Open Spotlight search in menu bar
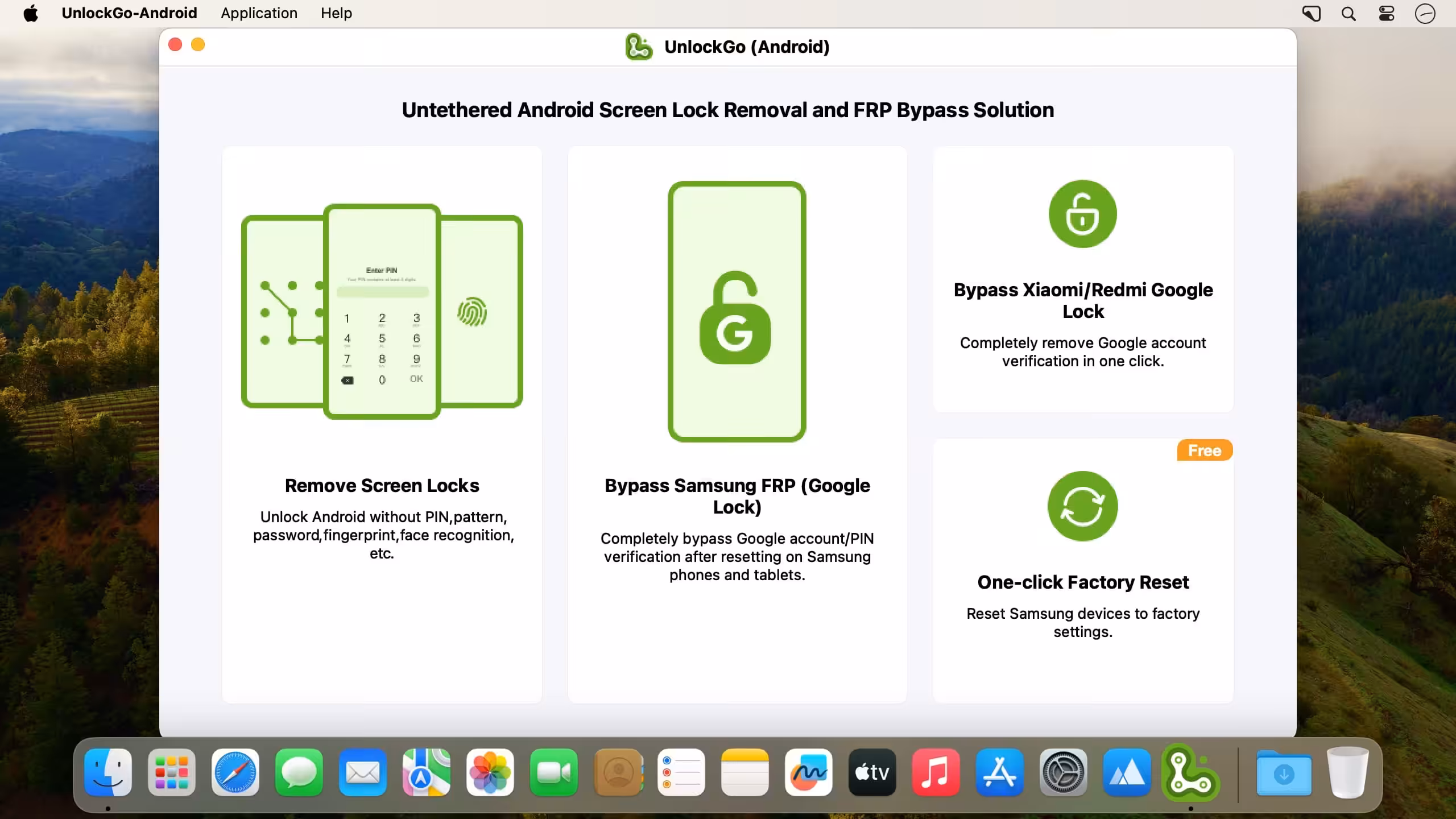The image size is (1456, 819). coord(1349,14)
